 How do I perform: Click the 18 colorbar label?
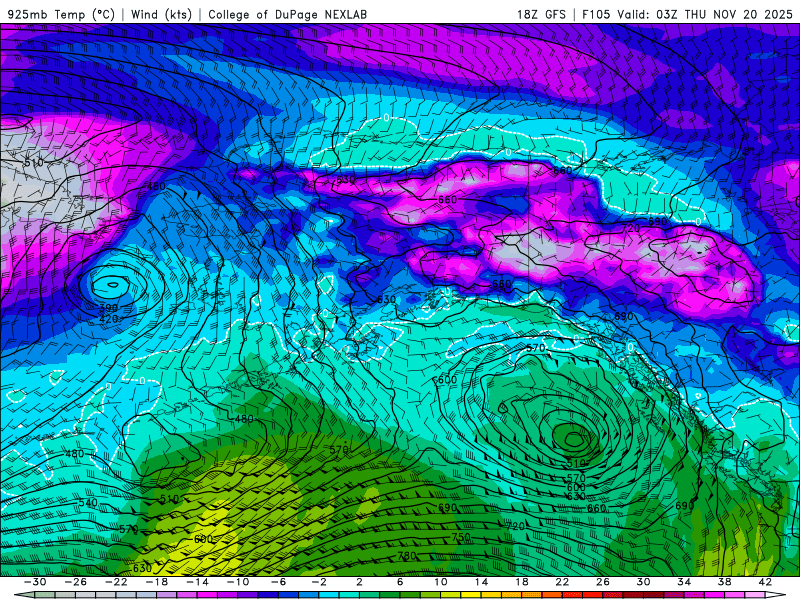coord(521,582)
